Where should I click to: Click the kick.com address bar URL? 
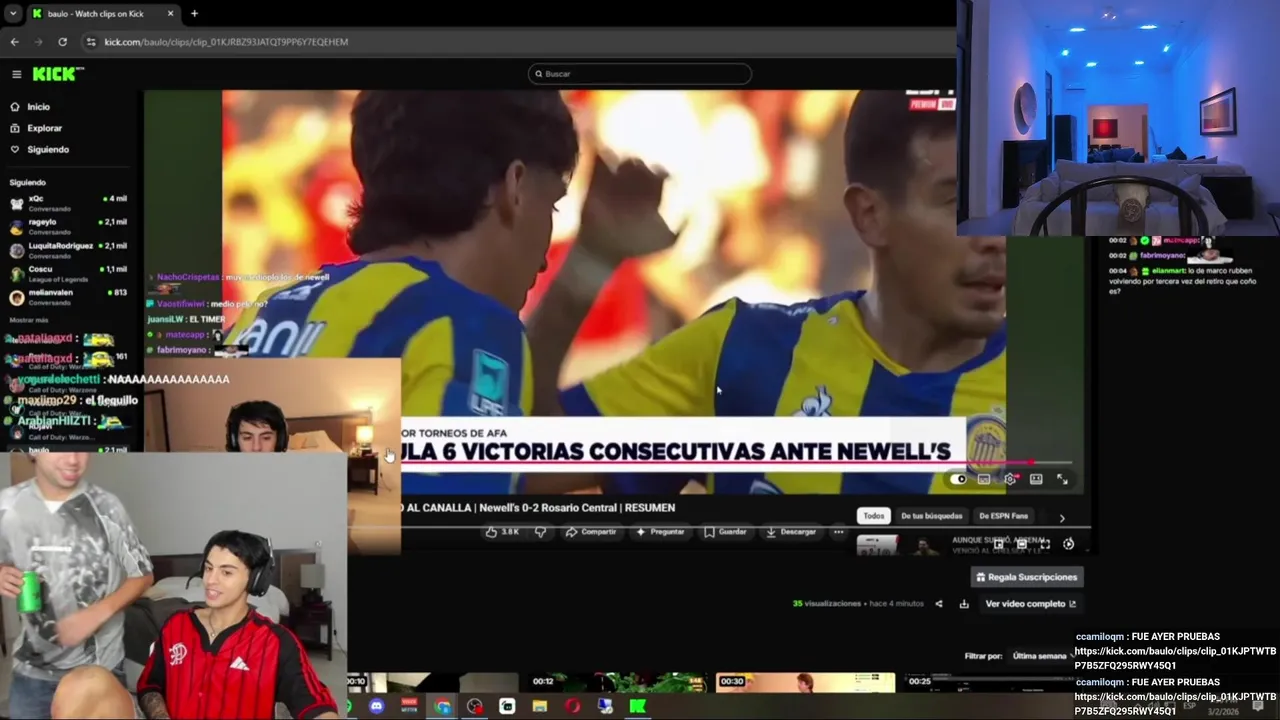[x=226, y=42]
